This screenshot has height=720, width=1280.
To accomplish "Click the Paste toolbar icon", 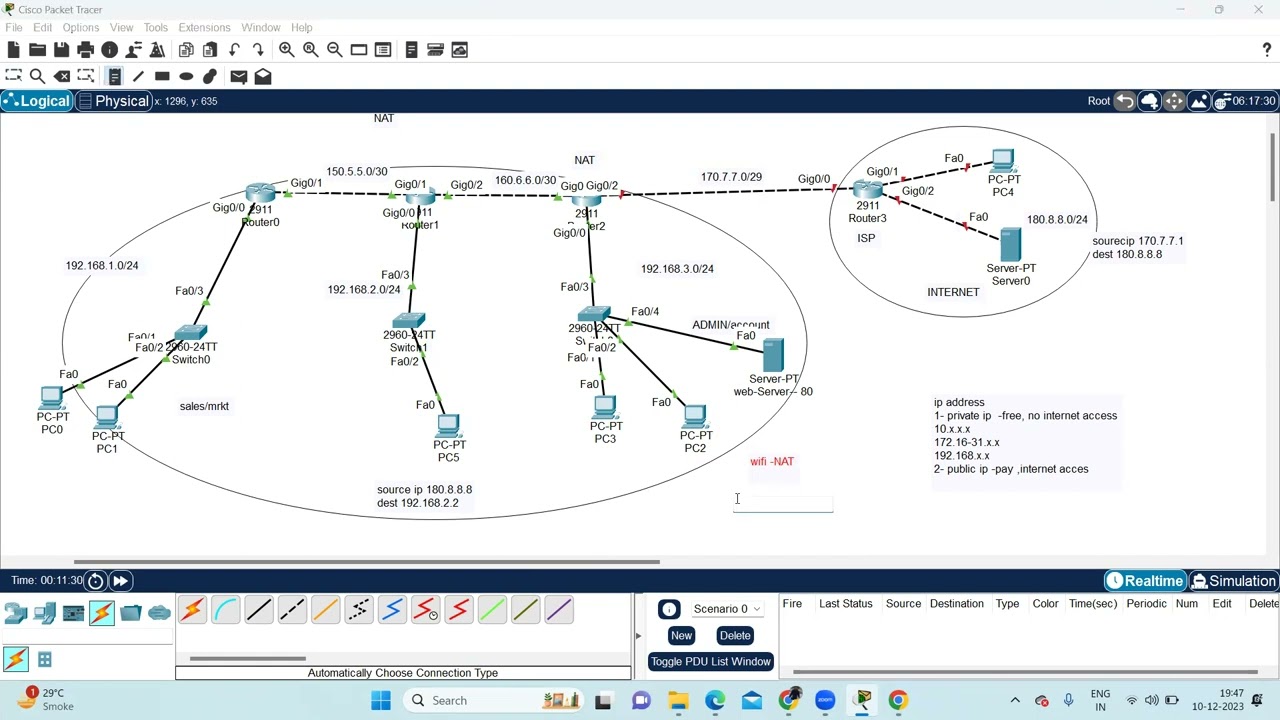I will pos(210,49).
